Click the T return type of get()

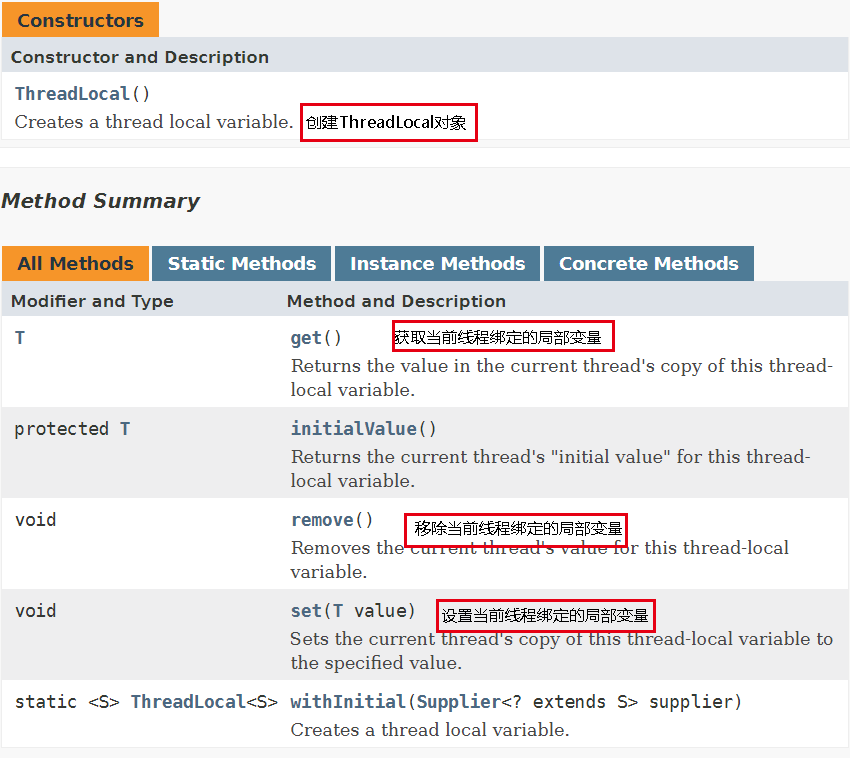pyautogui.click(x=20, y=338)
